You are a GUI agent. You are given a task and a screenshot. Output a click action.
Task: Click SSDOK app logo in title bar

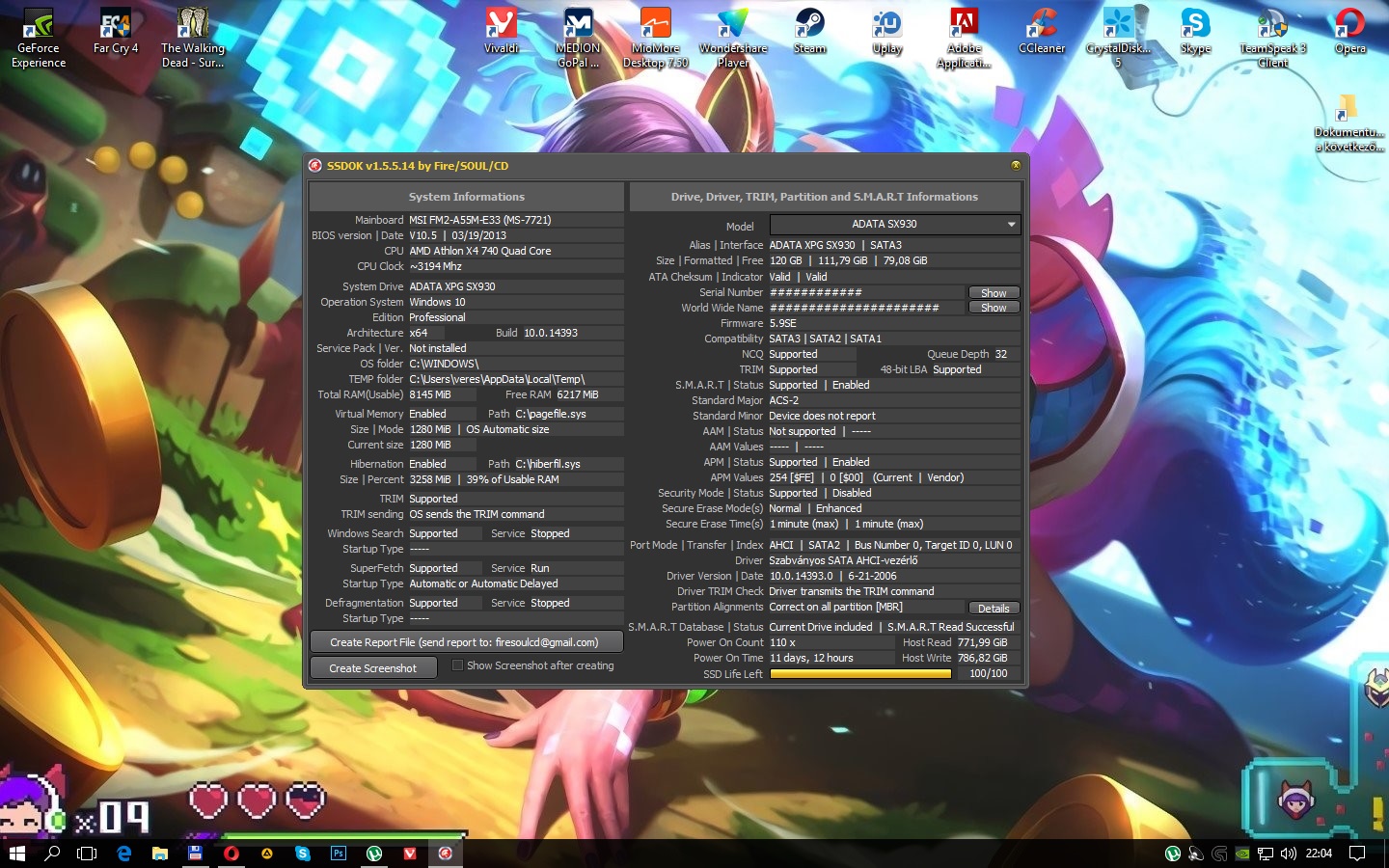point(315,165)
